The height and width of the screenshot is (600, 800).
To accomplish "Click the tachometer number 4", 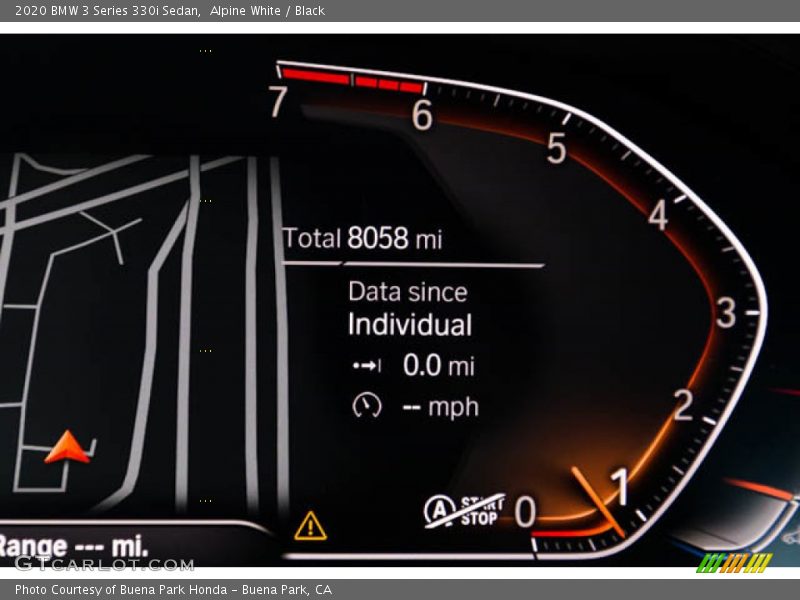I will pyautogui.click(x=658, y=214).
